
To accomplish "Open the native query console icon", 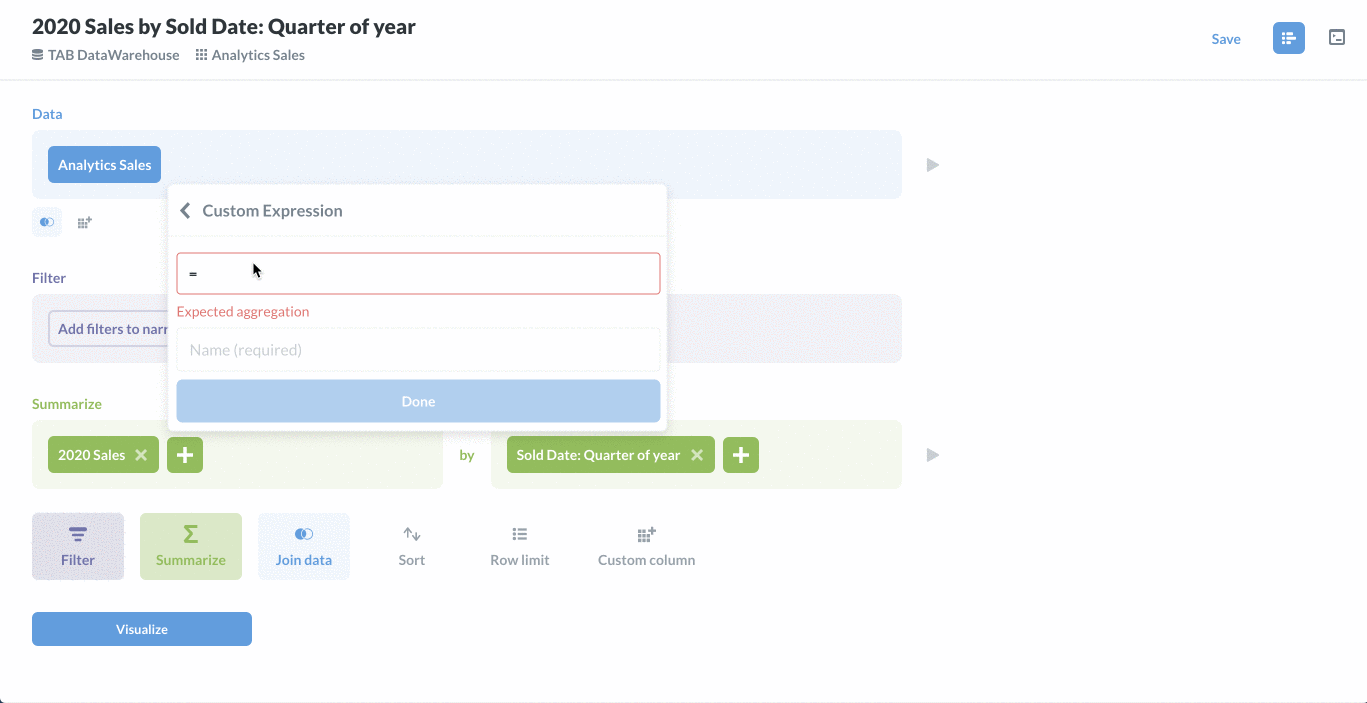I will tap(1337, 38).
